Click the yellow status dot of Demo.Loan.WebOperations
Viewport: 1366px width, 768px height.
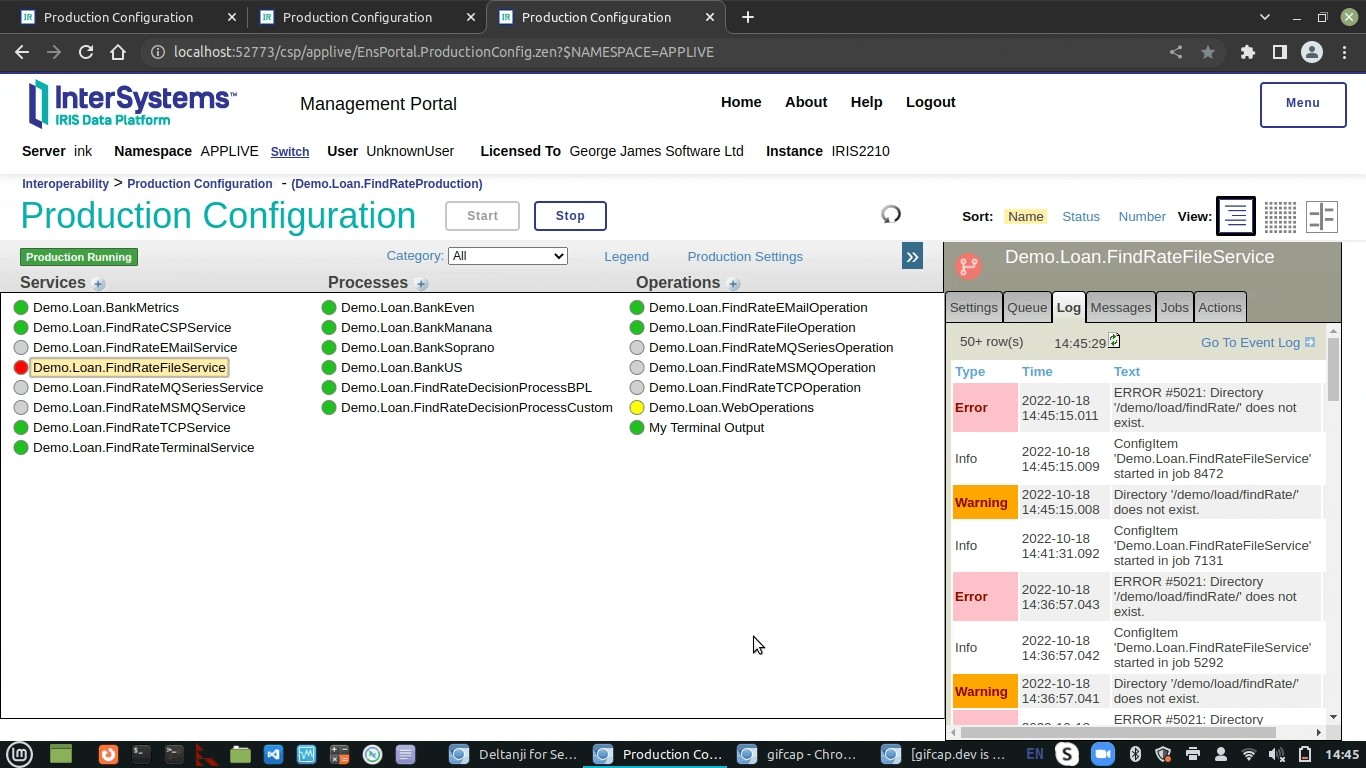click(x=637, y=408)
